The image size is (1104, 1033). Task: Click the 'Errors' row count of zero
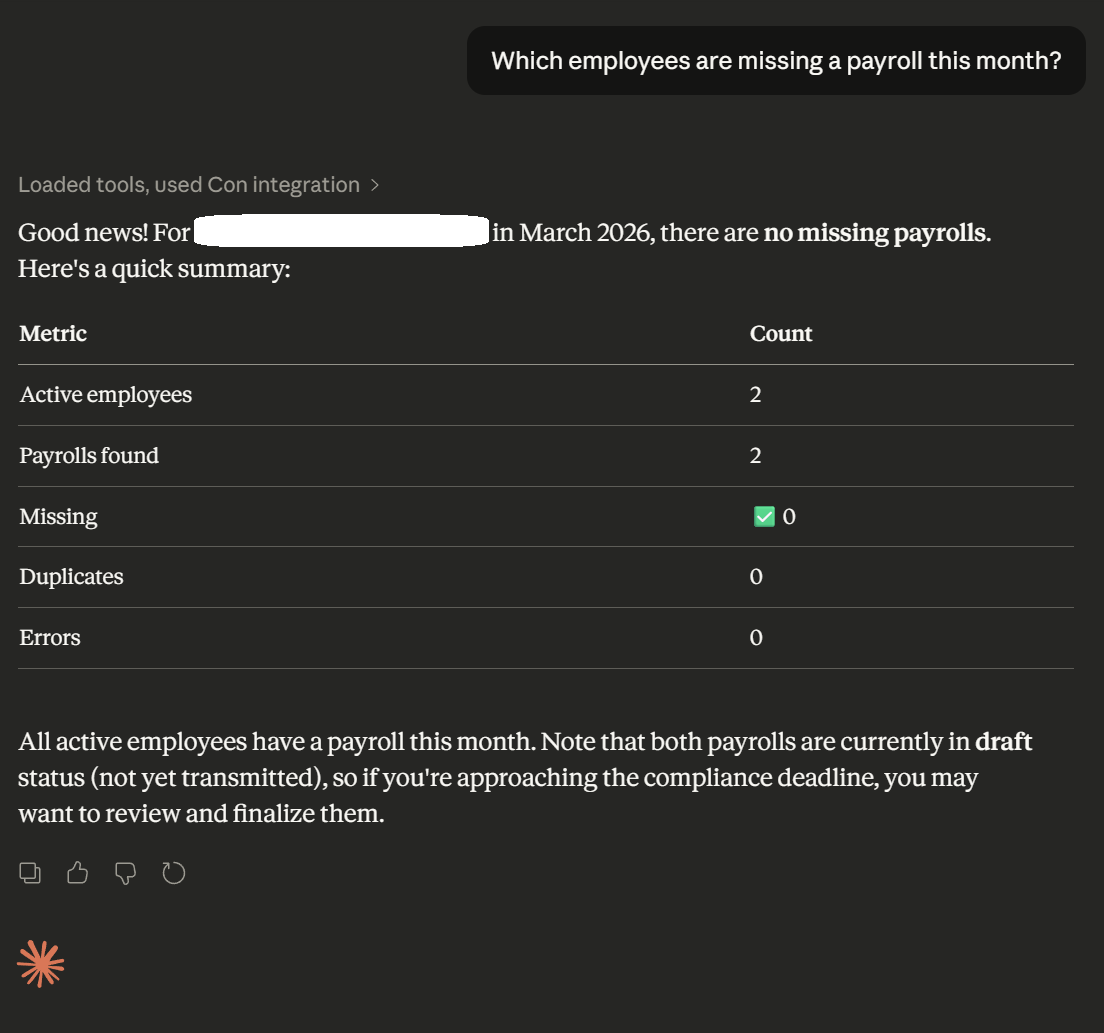[756, 637]
